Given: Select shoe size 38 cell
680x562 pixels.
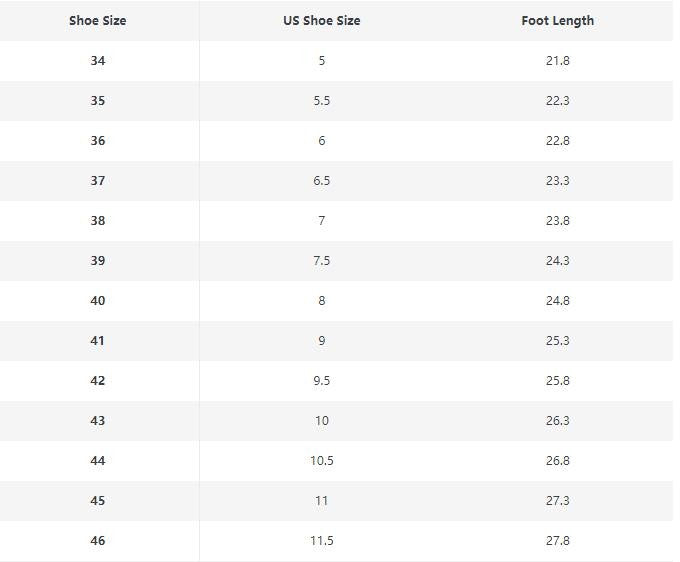Looking at the screenshot, I should (98, 221).
